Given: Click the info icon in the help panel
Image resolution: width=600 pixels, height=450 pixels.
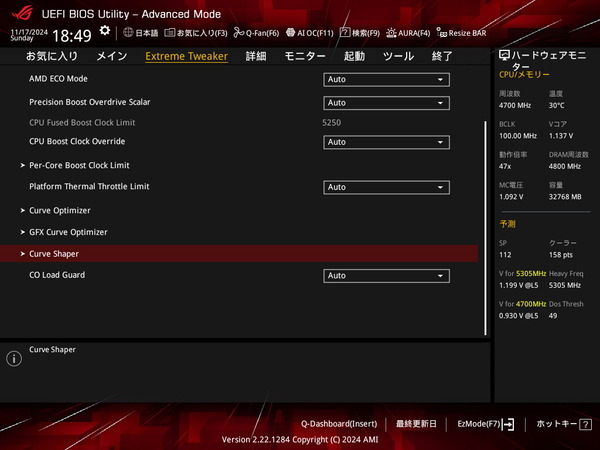Looking at the screenshot, I should pyautogui.click(x=14, y=359).
